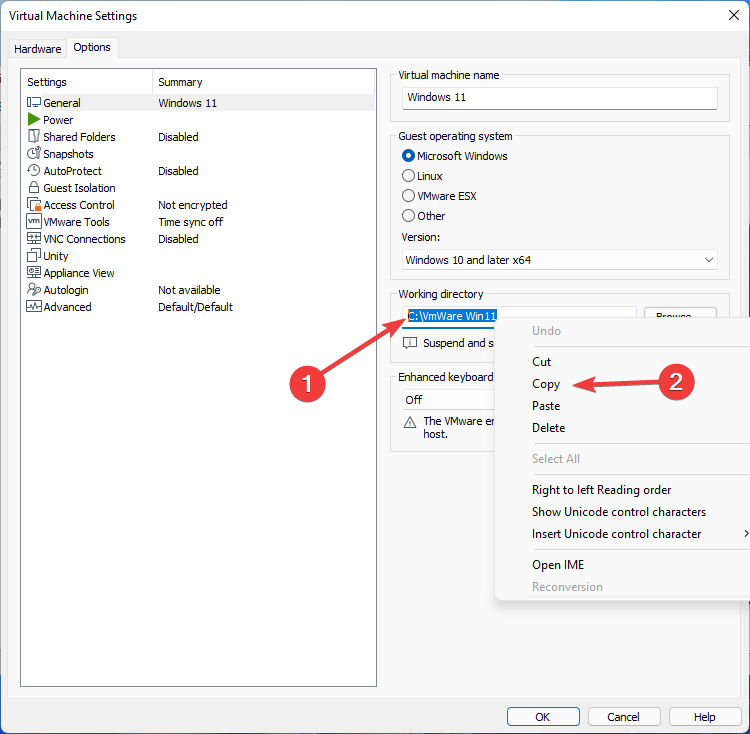Click the Snapshots clock icon

coord(33,153)
